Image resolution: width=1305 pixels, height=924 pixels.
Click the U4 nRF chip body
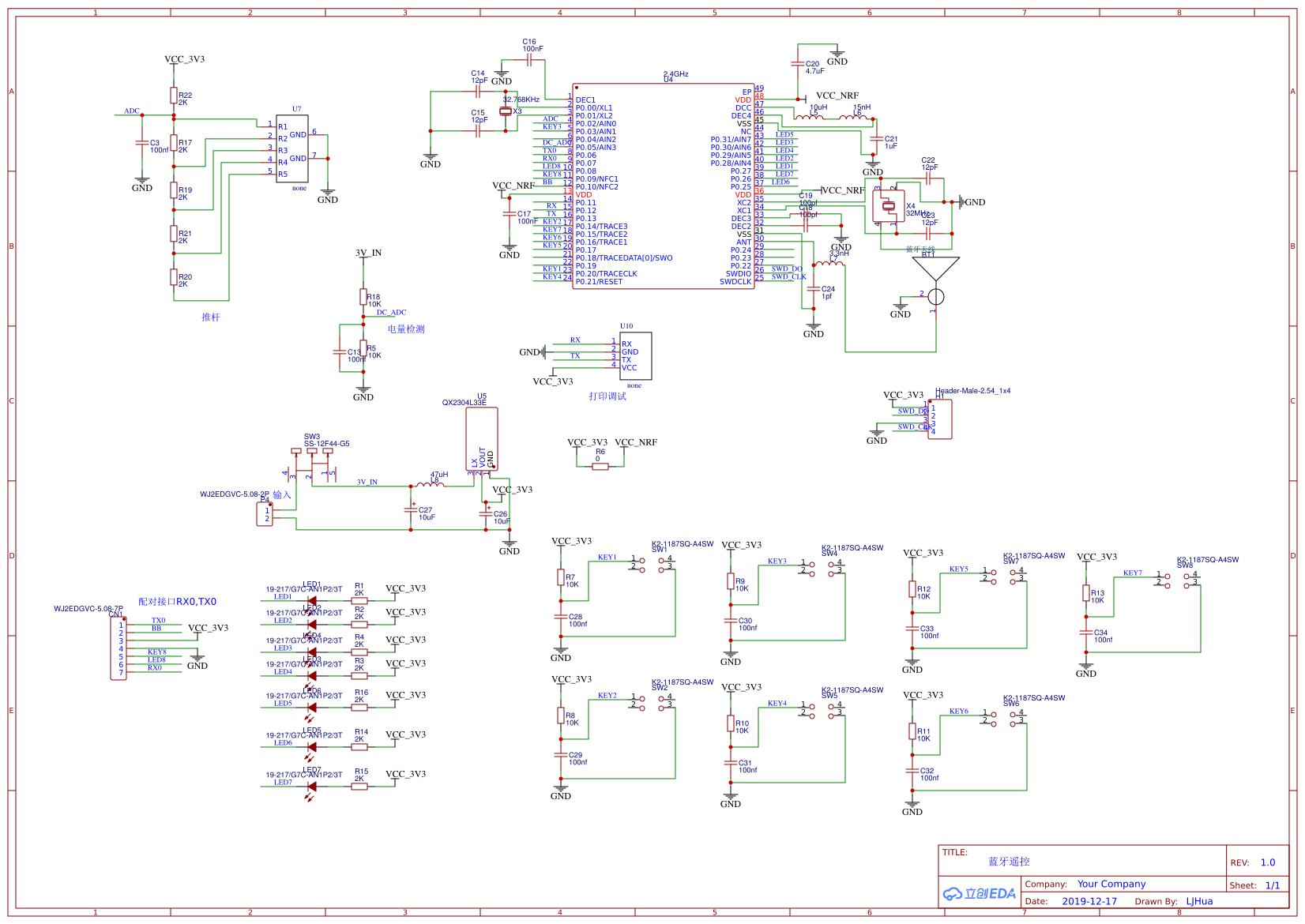click(x=664, y=186)
